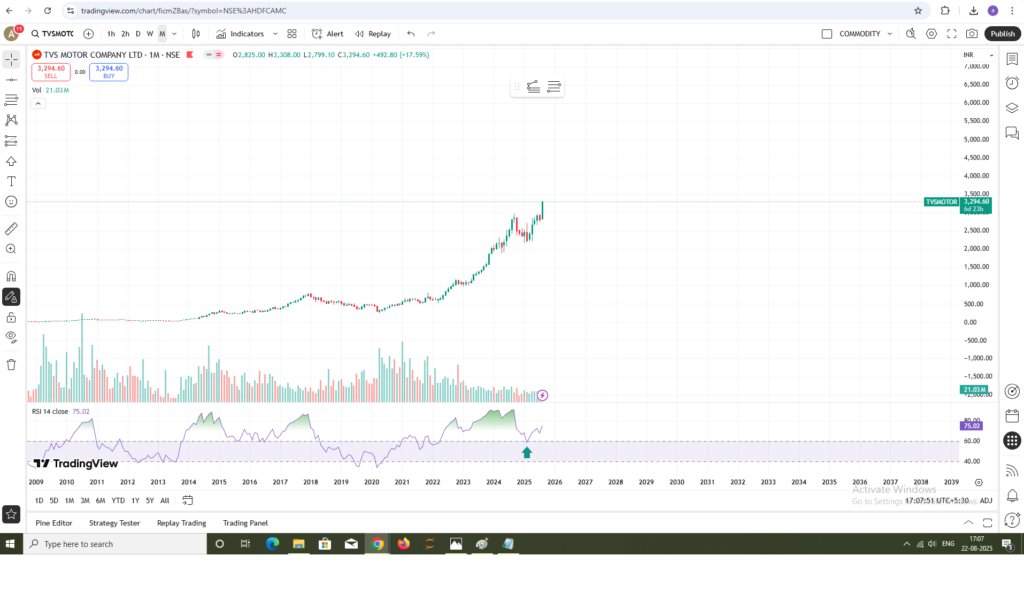Open the watchlist panel in right sidebar
This screenshot has height=594, width=1024.
pyautogui.click(x=1012, y=59)
